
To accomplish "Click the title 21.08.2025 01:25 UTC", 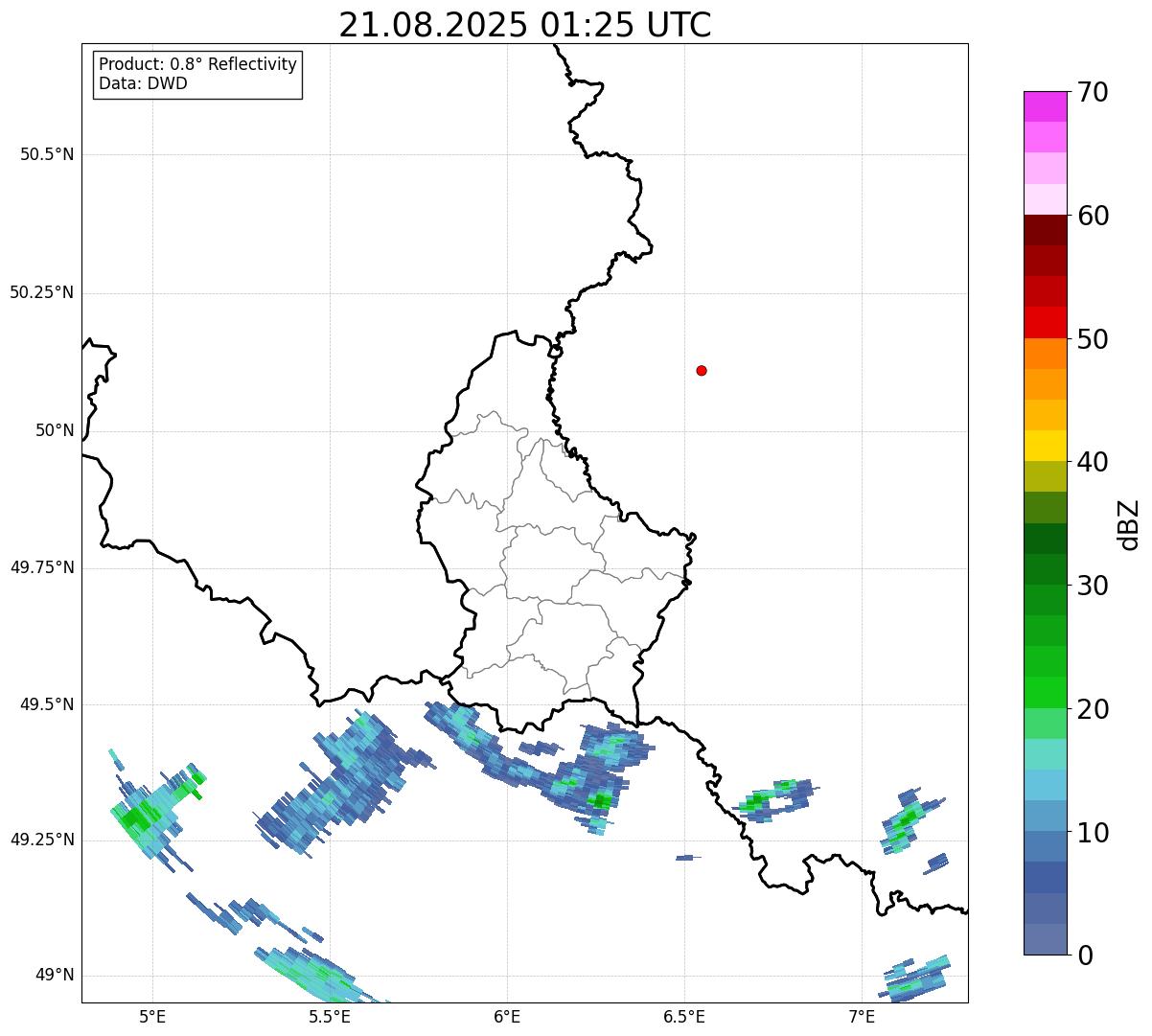I will (x=525, y=25).
